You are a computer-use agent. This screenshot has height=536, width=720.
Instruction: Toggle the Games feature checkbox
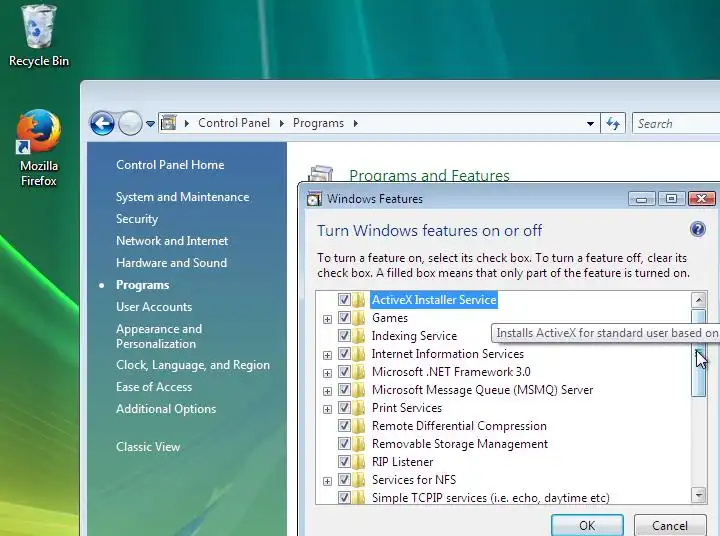pos(344,317)
